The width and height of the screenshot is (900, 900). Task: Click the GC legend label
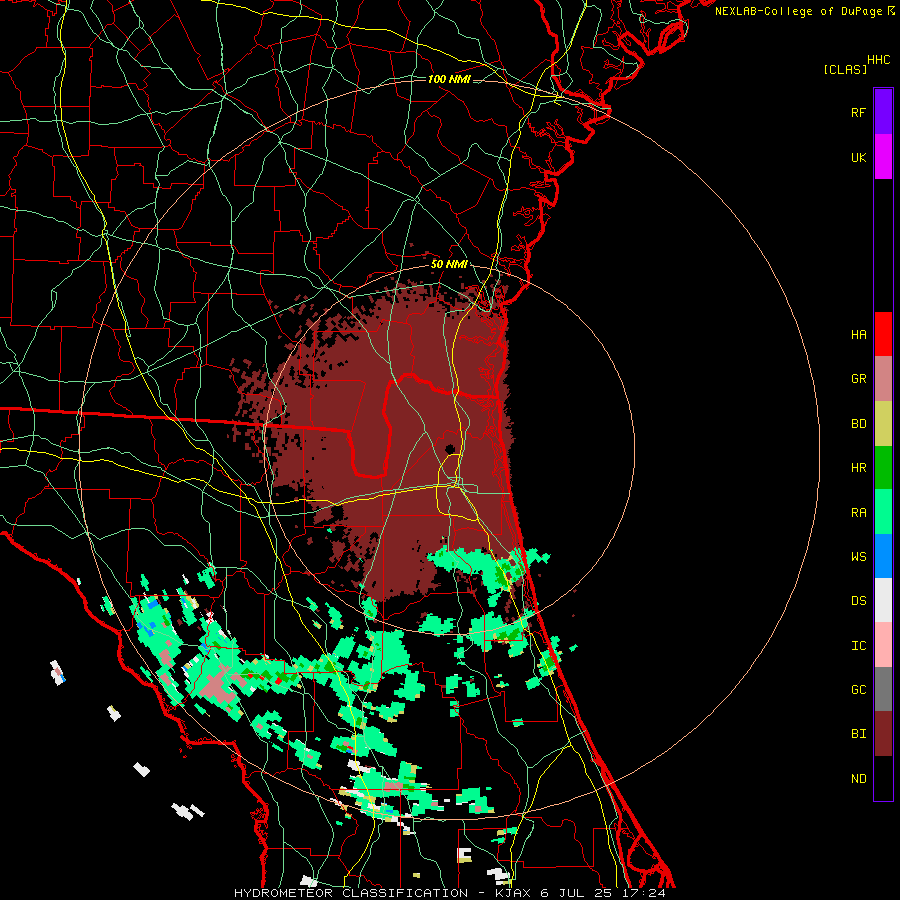pos(858,690)
